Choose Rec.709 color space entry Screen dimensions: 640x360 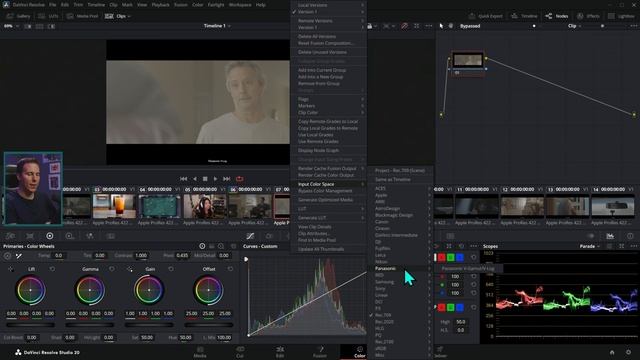[x=402, y=315]
